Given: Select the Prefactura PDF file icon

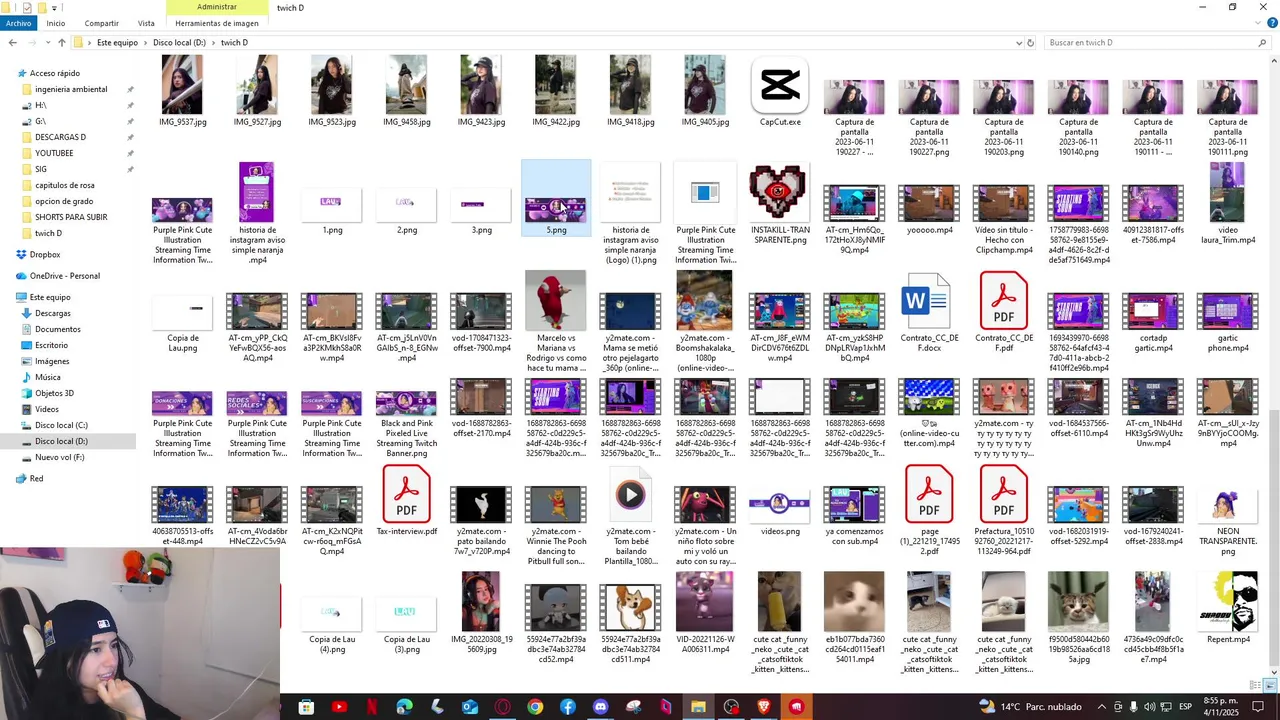Looking at the screenshot, I should (1003, 494).
